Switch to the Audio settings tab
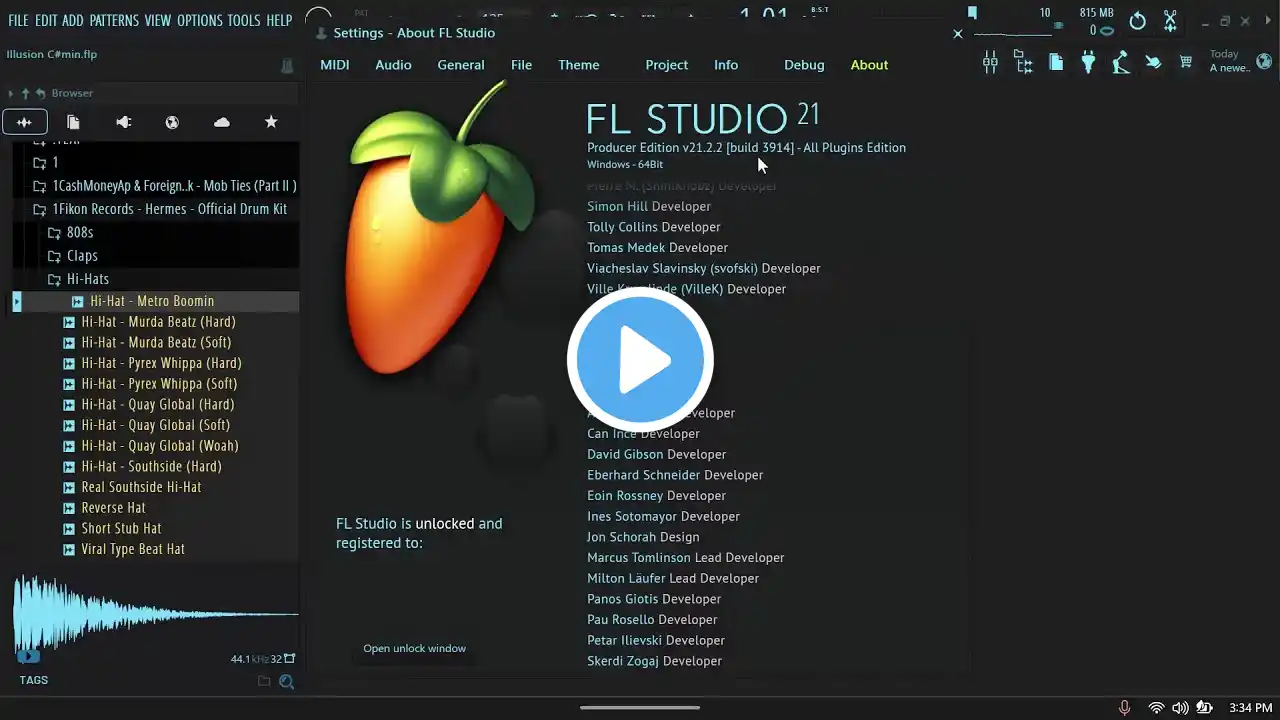Viewport: 1280px width, 720px height. point(393,65)
